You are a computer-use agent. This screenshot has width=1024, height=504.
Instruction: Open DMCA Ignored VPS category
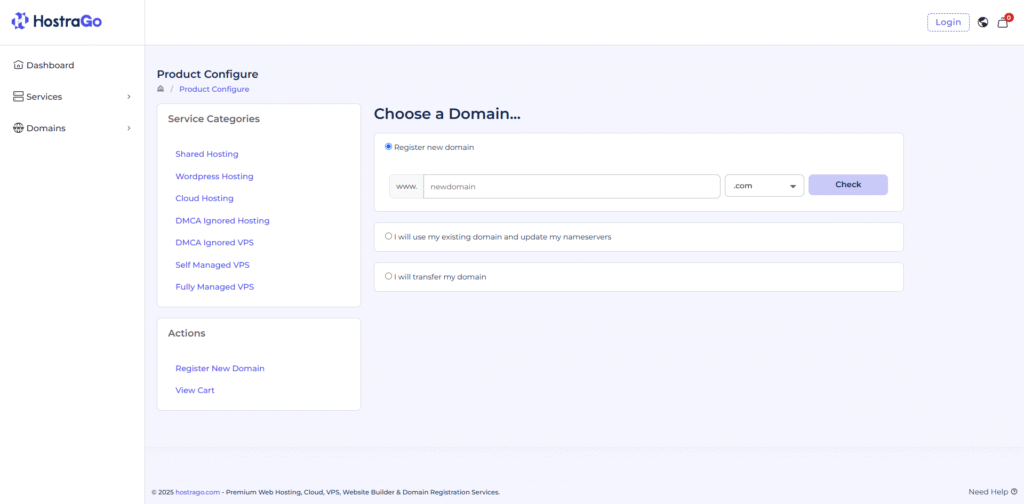point(215,242)
